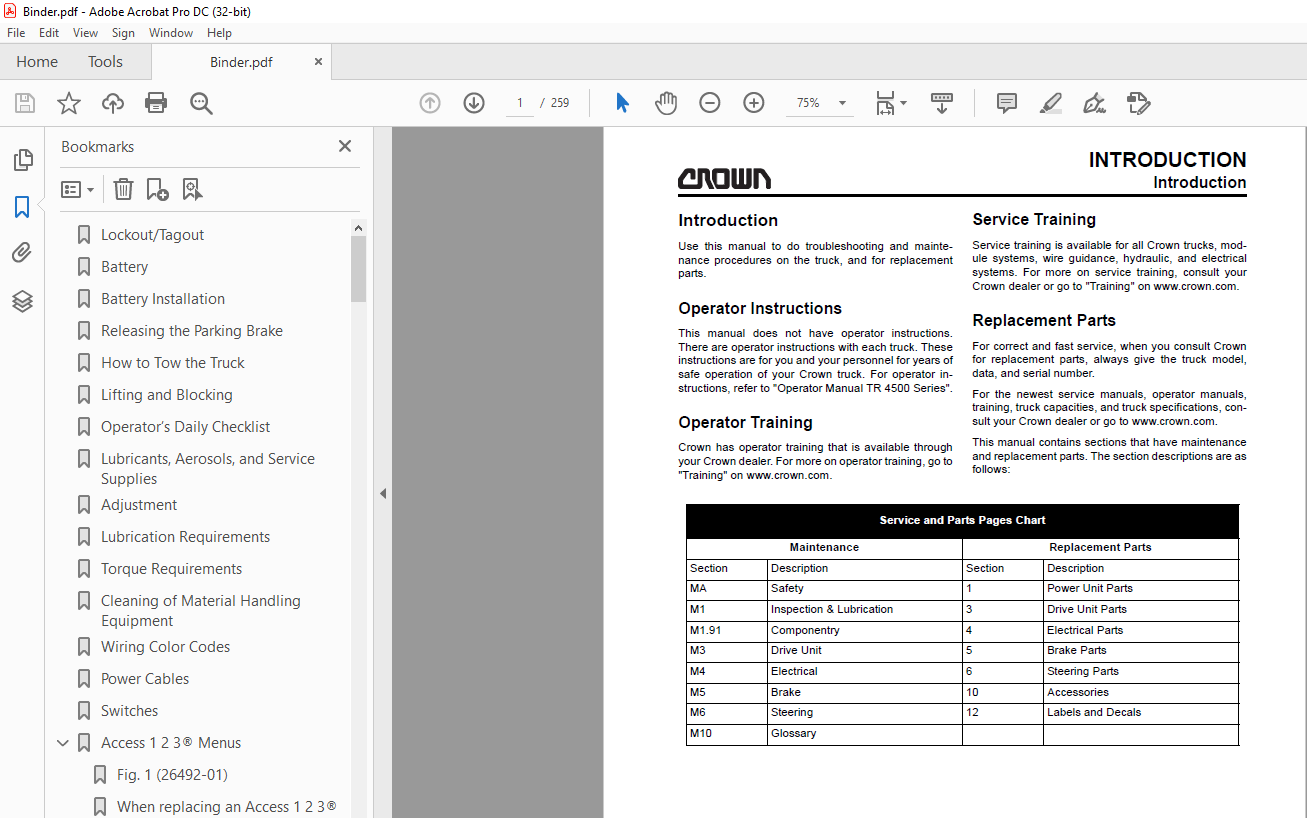Collapse the Access 1 2 3 Menus bookmark
Screen dimensions: 1307x818
tap(63, 743)
